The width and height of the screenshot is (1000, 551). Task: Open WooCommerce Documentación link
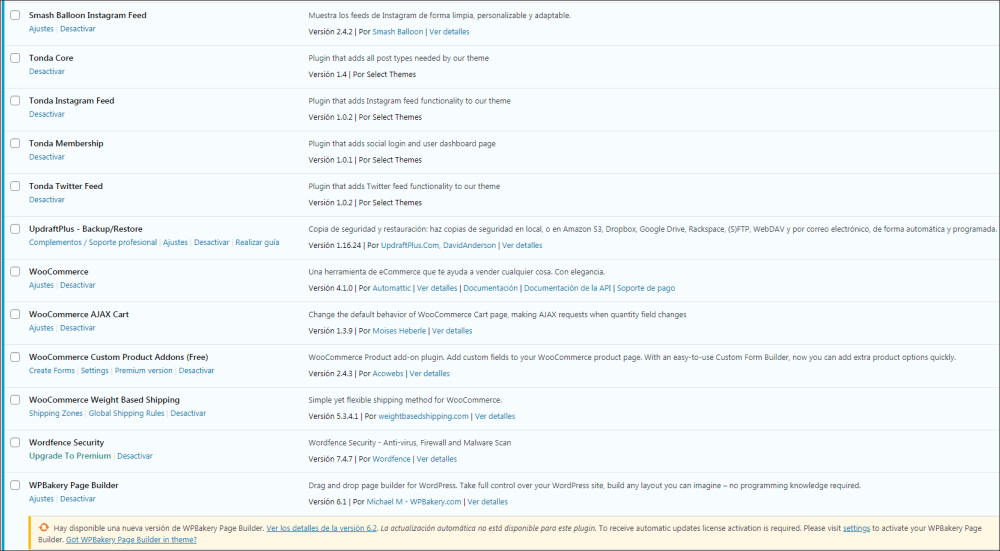tap(490, 288)
